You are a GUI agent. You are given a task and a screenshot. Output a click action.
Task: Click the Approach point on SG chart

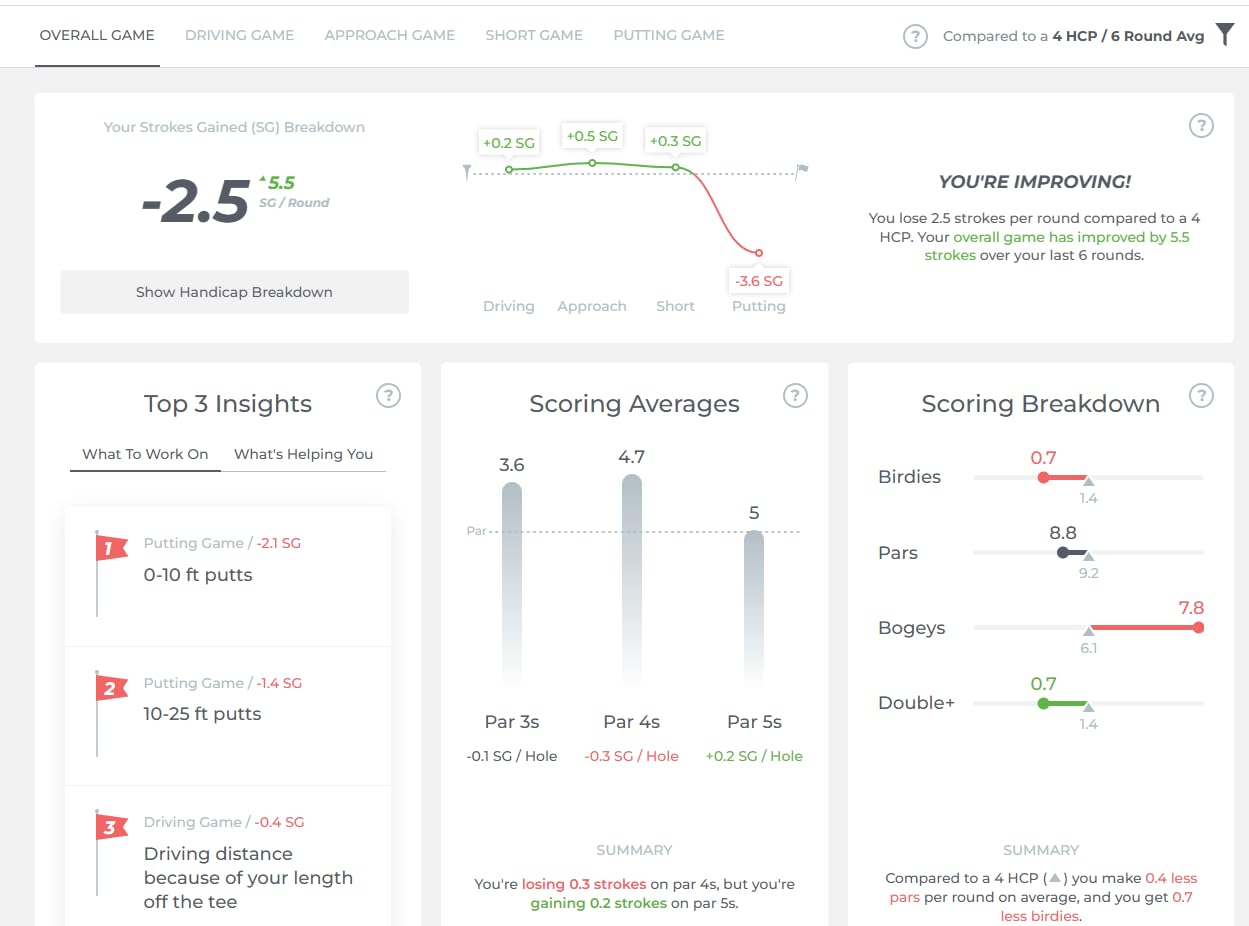[592, 163]
